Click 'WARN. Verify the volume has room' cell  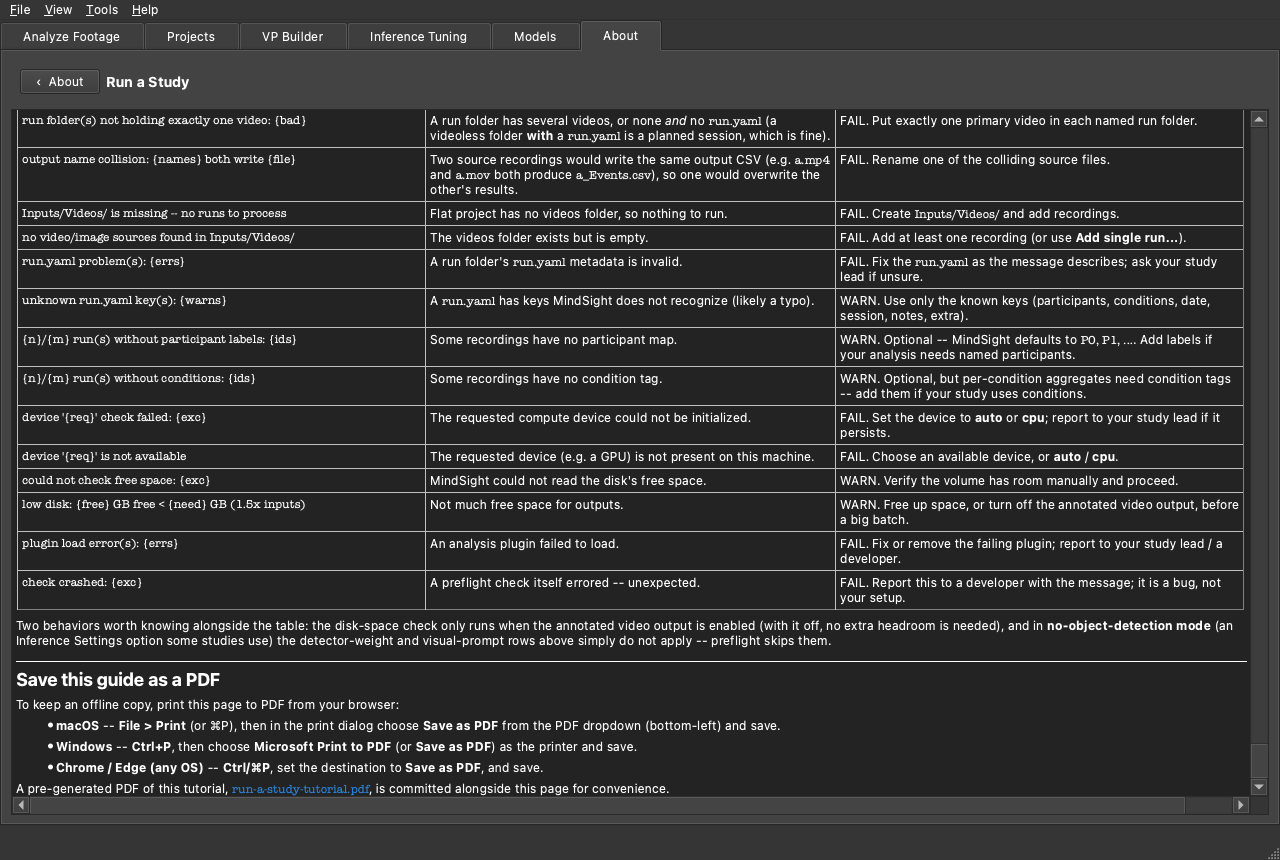pos(1039,481)
